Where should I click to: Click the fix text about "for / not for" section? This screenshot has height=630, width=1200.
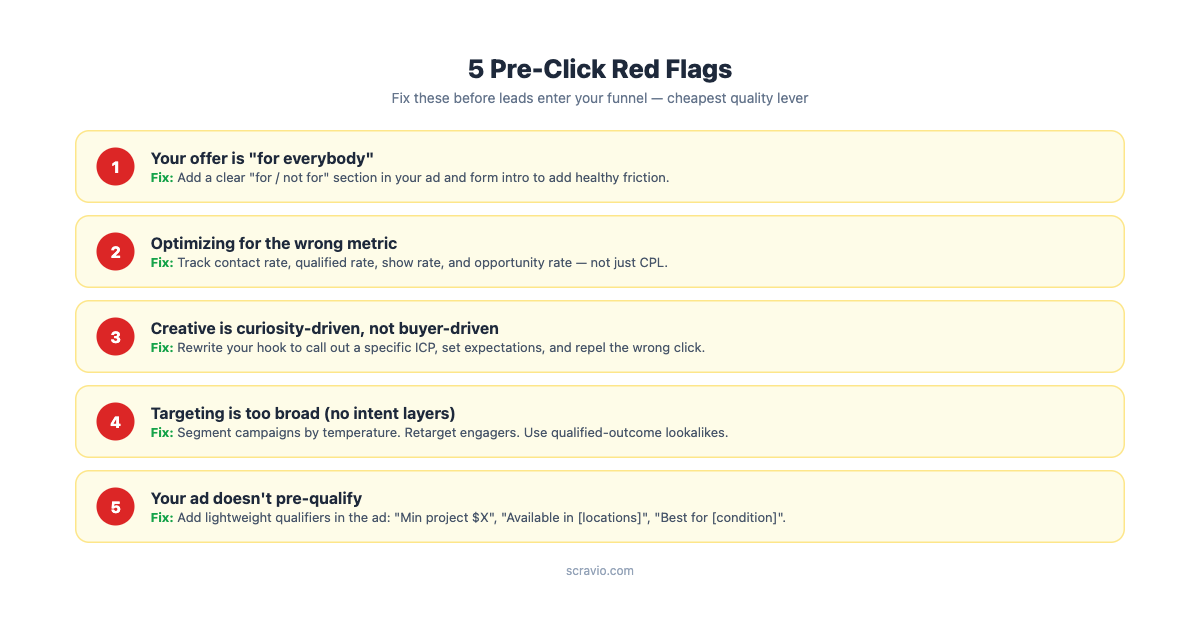(x=423, y=178)
